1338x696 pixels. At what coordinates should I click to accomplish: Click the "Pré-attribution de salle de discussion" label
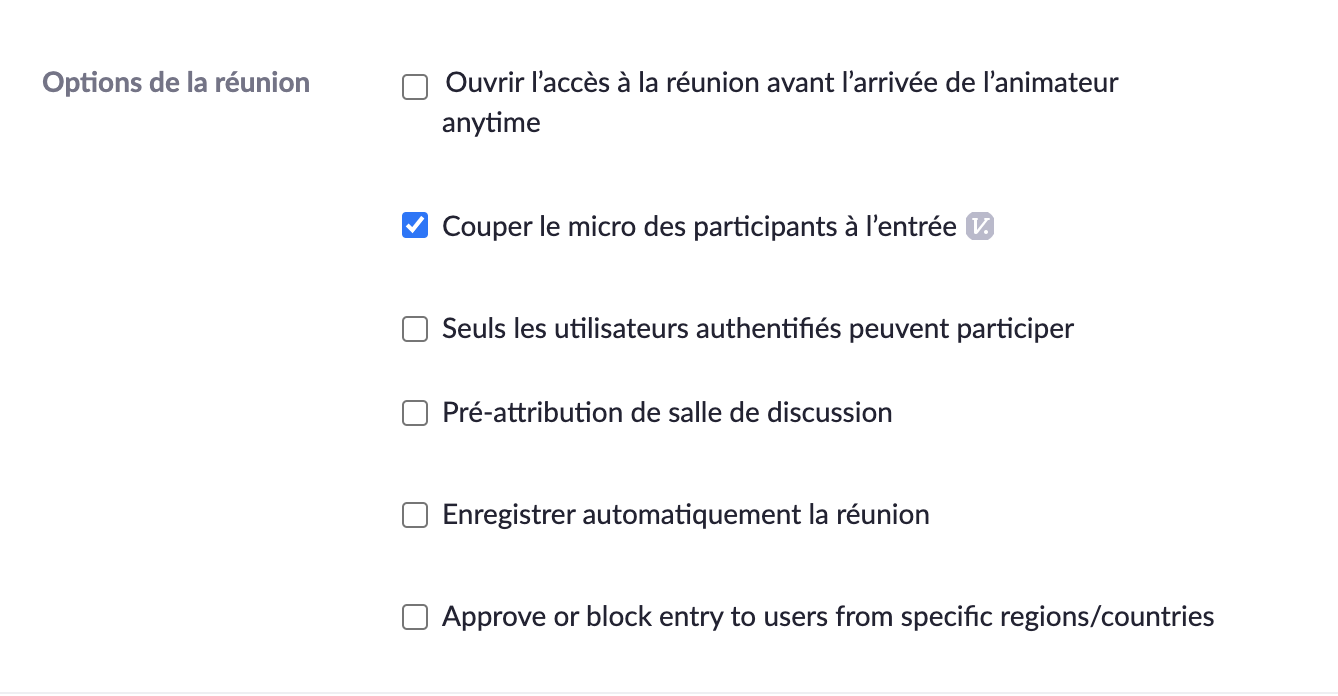coord(667,413)
